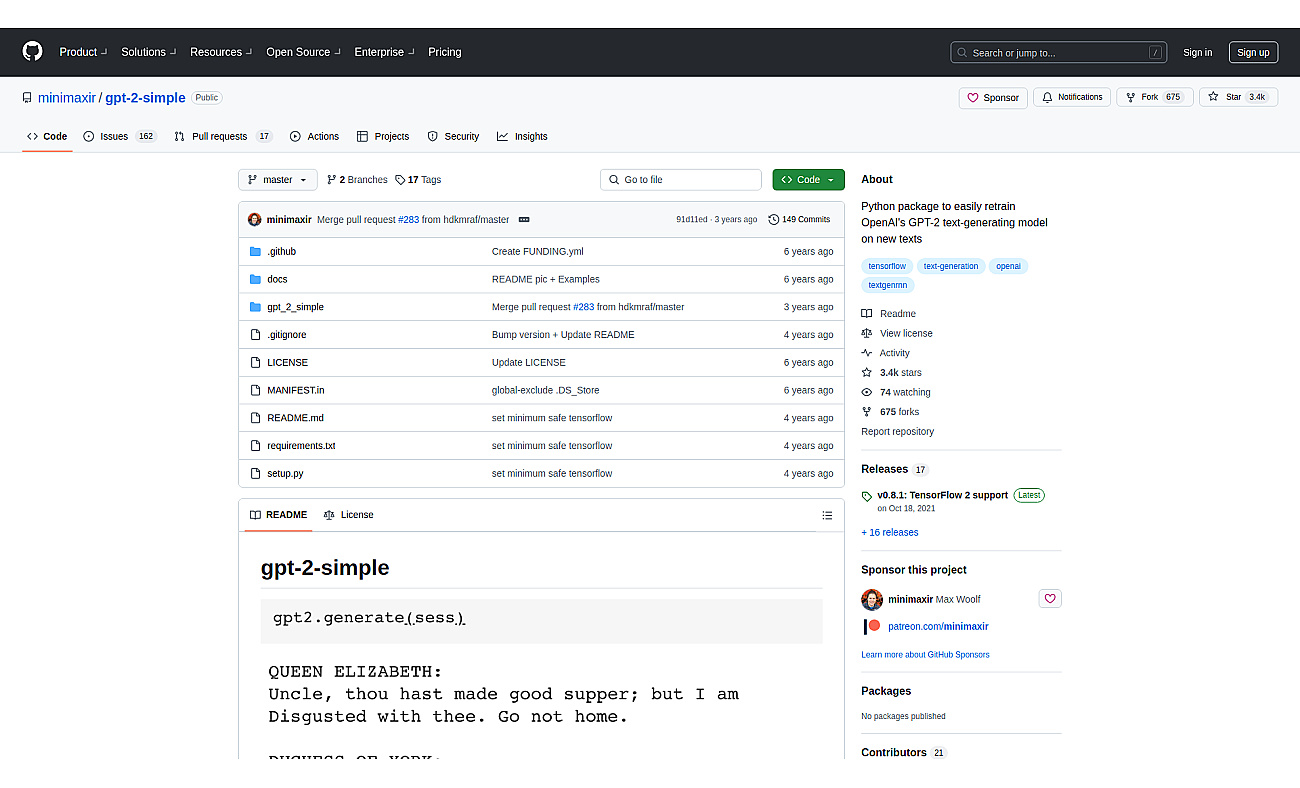The height and width of the screenshot is (788, 1300).
Task: Focus the Search or jump to field
Action: pos(1058,53)
